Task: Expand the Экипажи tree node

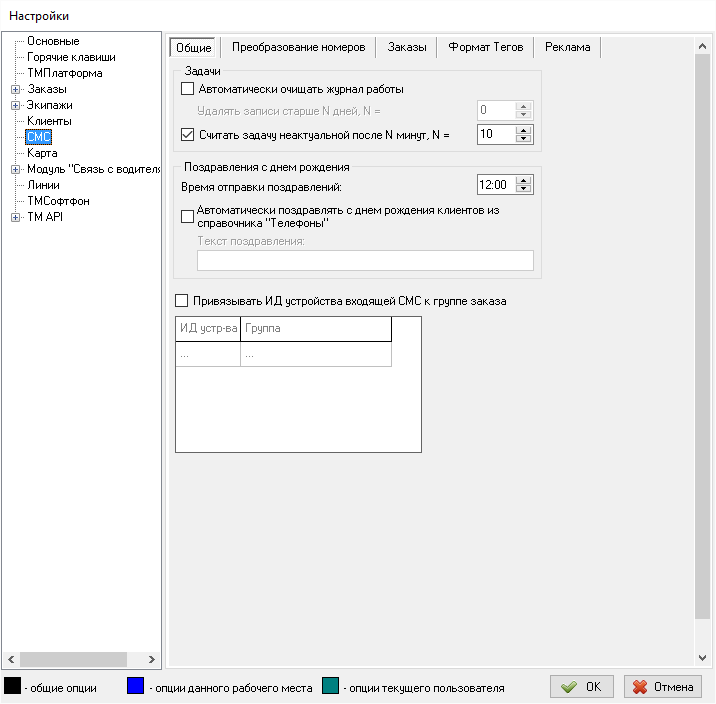Action: pos(15,105)
